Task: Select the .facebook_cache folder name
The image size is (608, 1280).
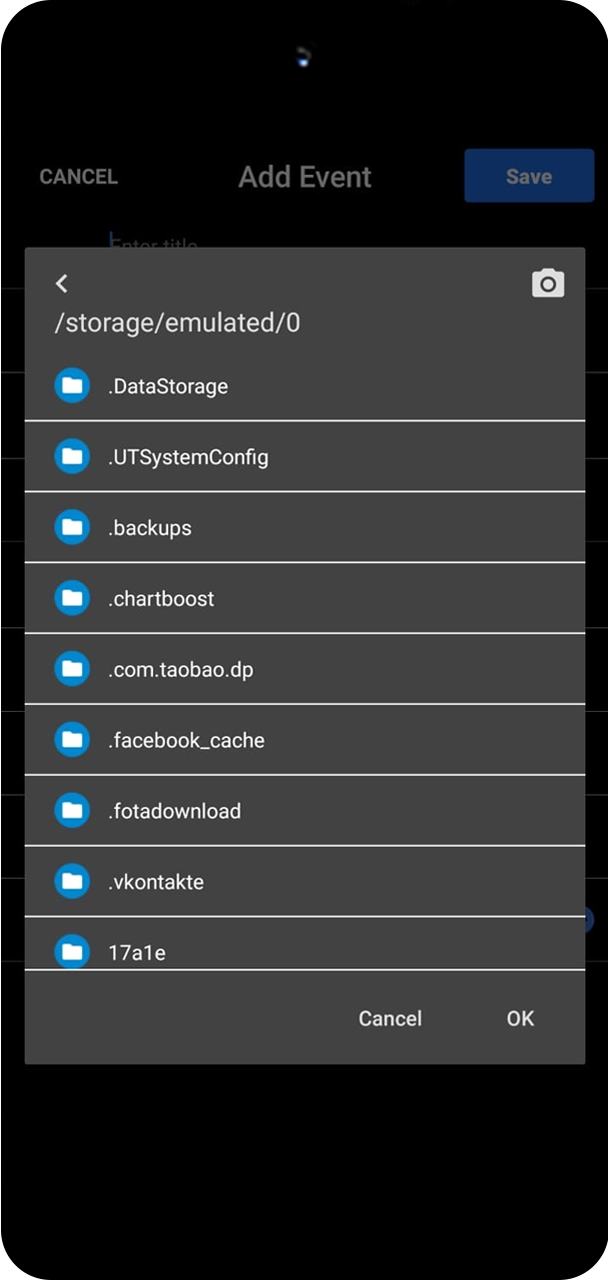Action: [x=186, y=741]
